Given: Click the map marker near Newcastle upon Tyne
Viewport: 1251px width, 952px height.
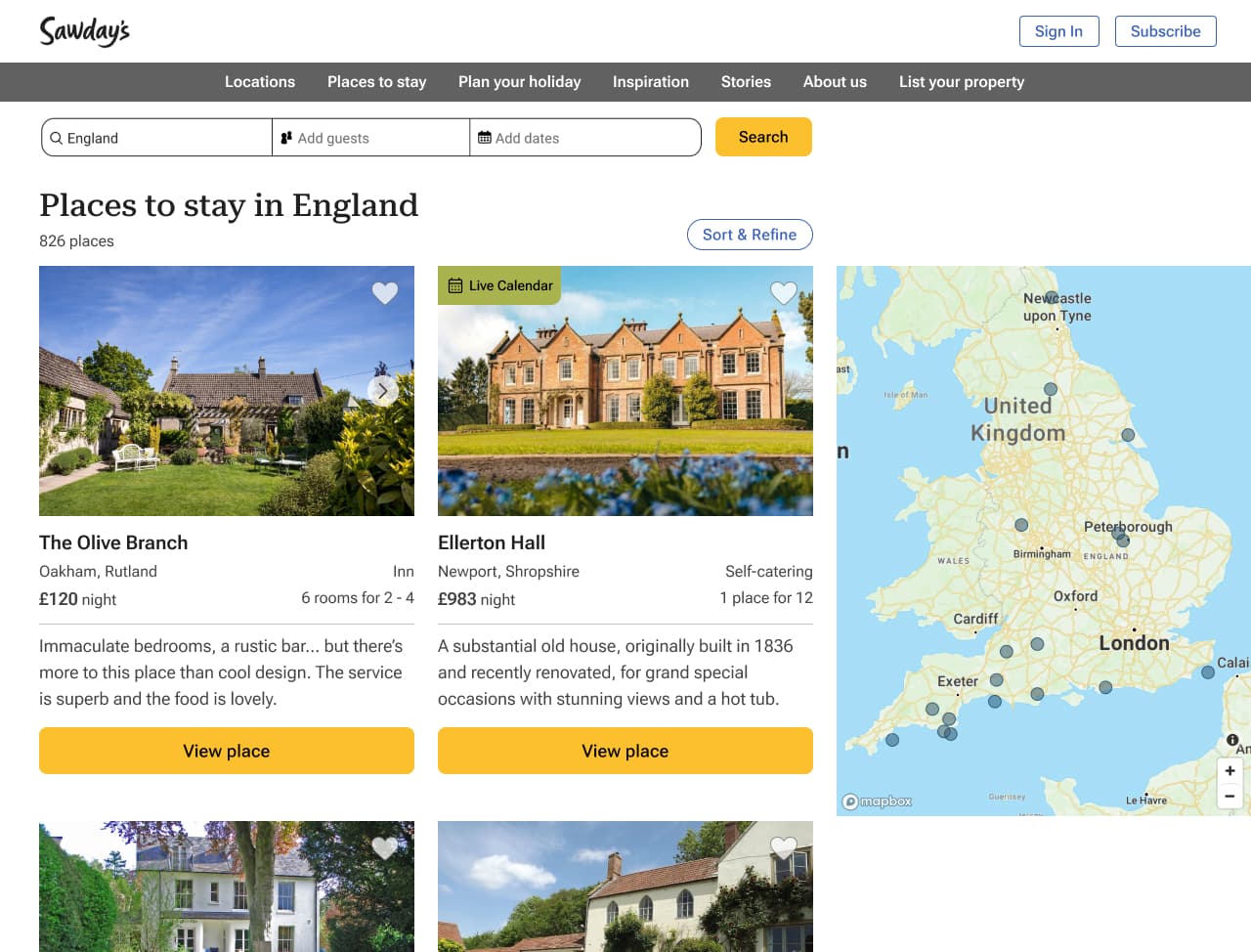Looking at the screenshot, I should pyautogui.click(x=1051, y=297).
